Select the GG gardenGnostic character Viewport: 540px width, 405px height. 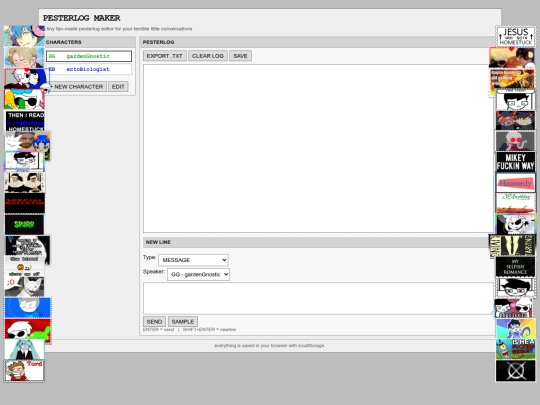point(89,56)
